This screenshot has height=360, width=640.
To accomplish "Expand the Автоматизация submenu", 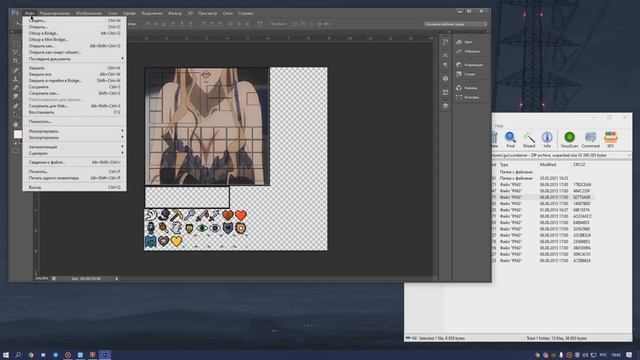I will (74, 147).
